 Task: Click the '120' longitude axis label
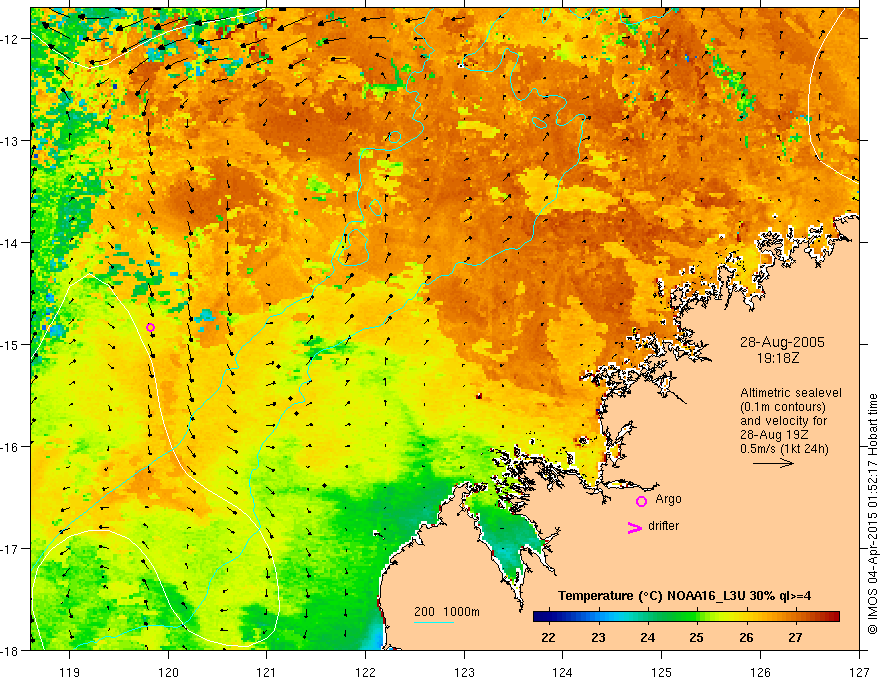point(168,672)
